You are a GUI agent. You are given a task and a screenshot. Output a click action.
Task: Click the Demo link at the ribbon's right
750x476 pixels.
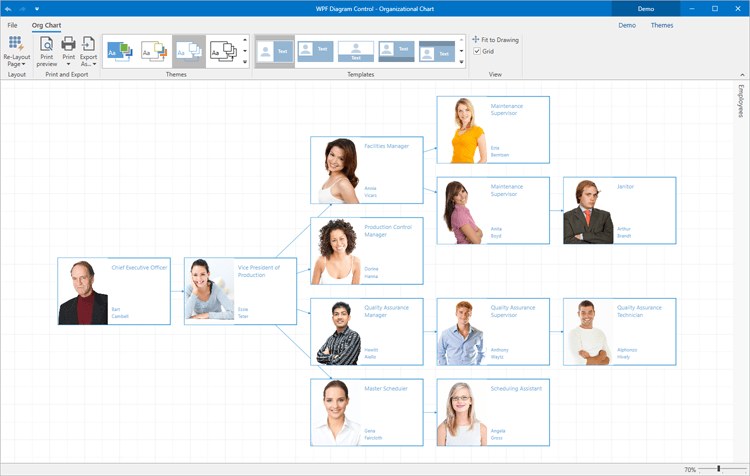pos(627,25)
